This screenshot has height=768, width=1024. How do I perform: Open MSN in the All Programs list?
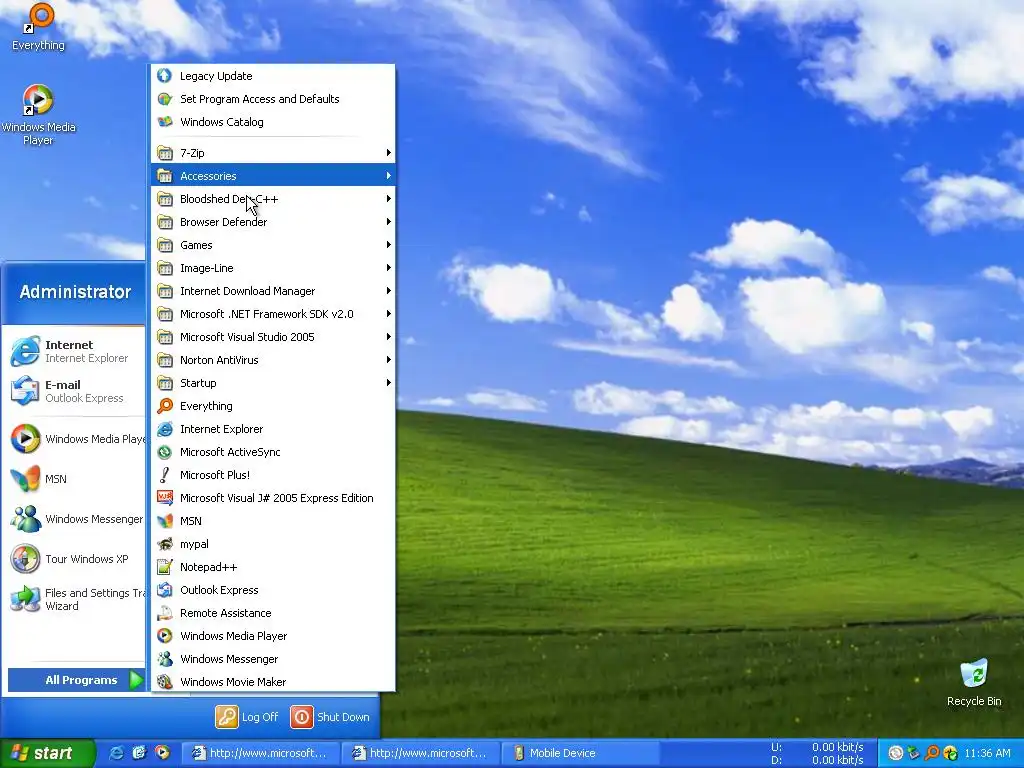click(x=273, y=521)
